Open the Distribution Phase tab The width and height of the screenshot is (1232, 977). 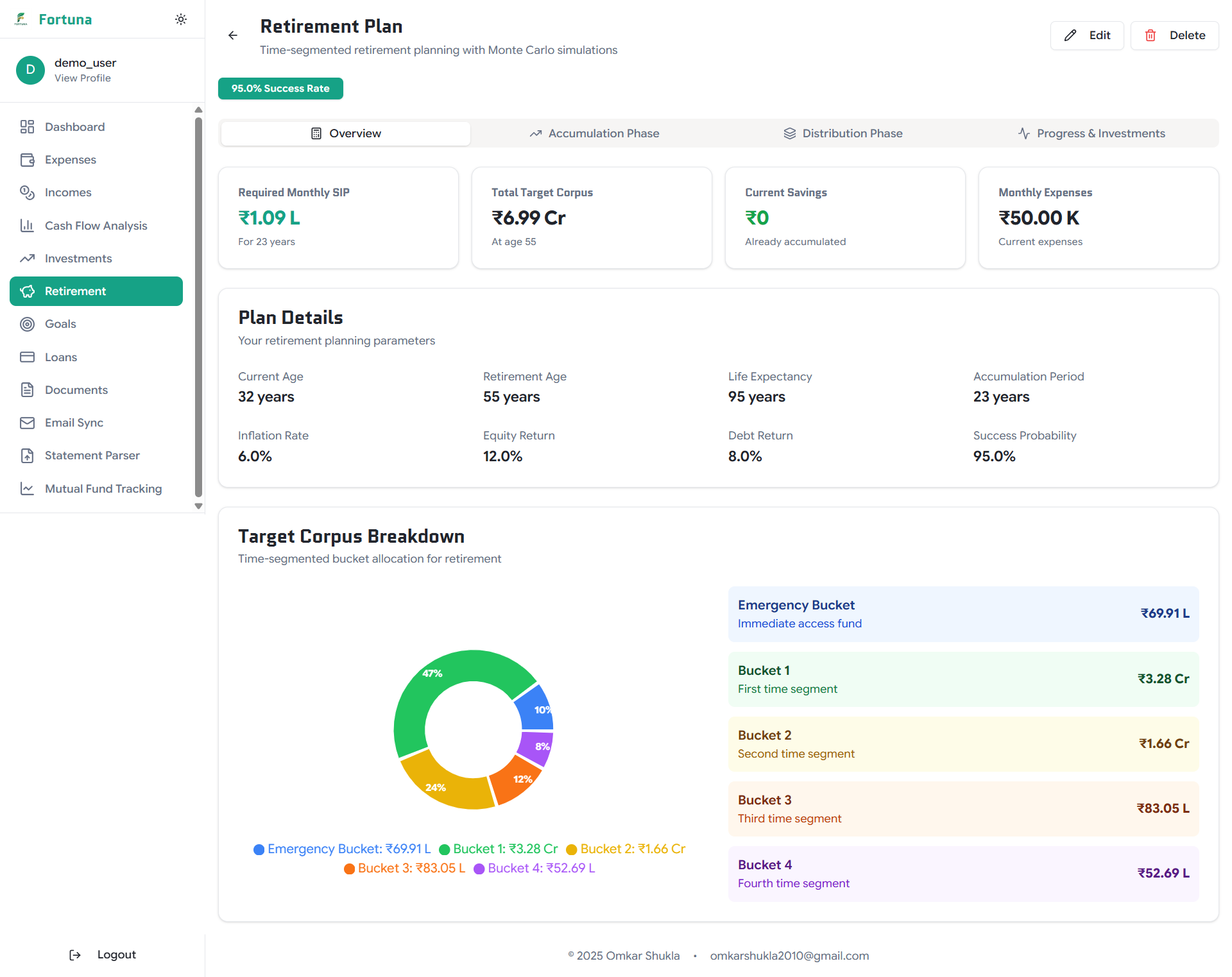click(843, 133)
